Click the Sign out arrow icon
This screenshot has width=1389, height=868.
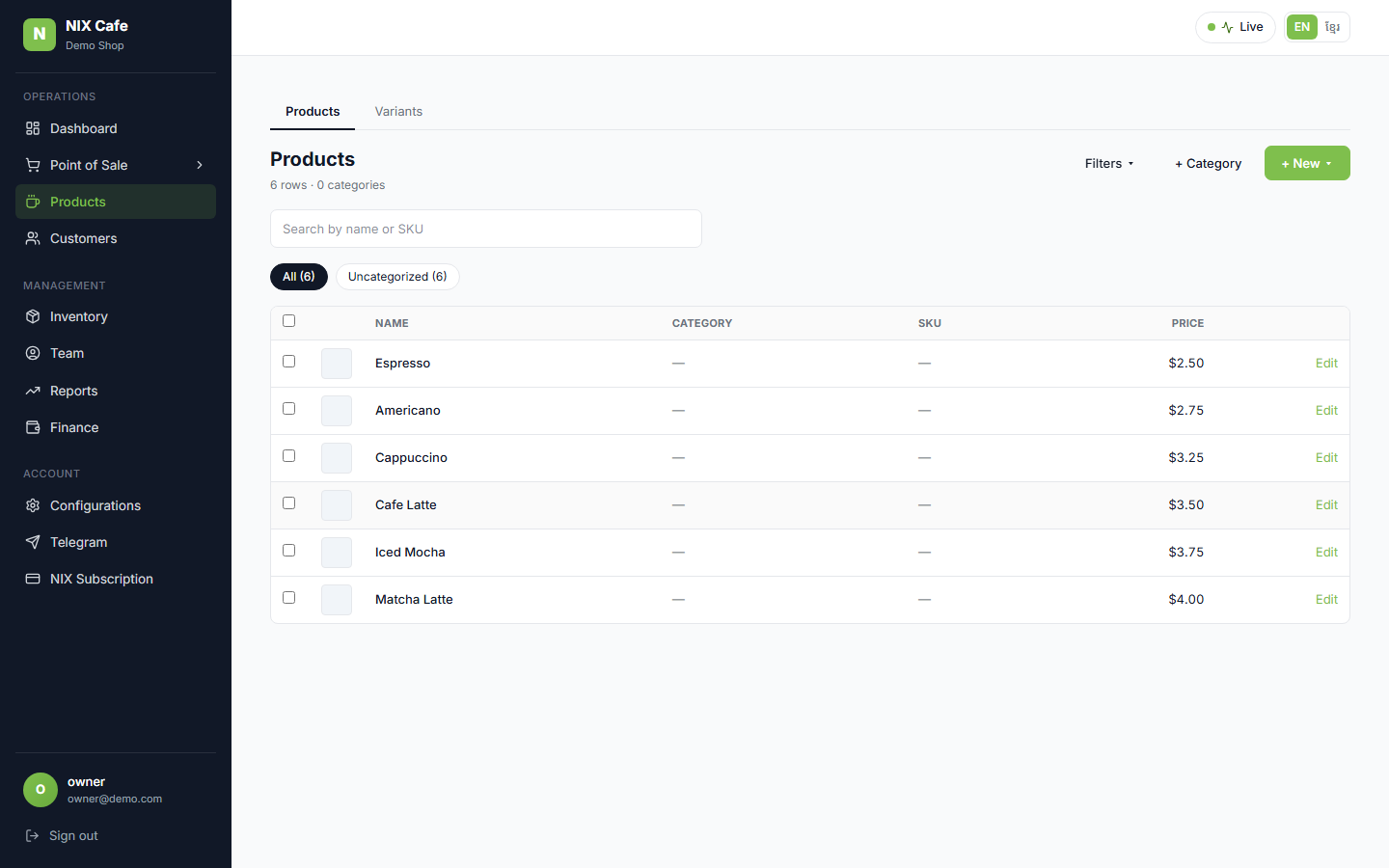coord(32,835)
